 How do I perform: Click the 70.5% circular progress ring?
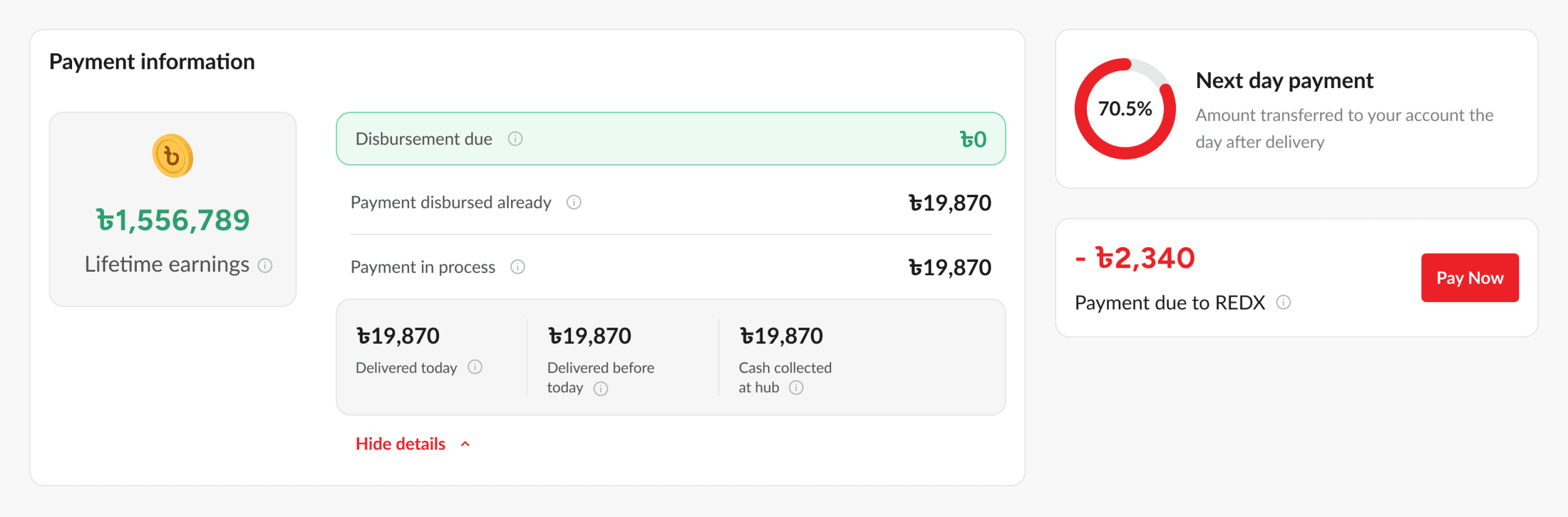(x=1124, y=109)
